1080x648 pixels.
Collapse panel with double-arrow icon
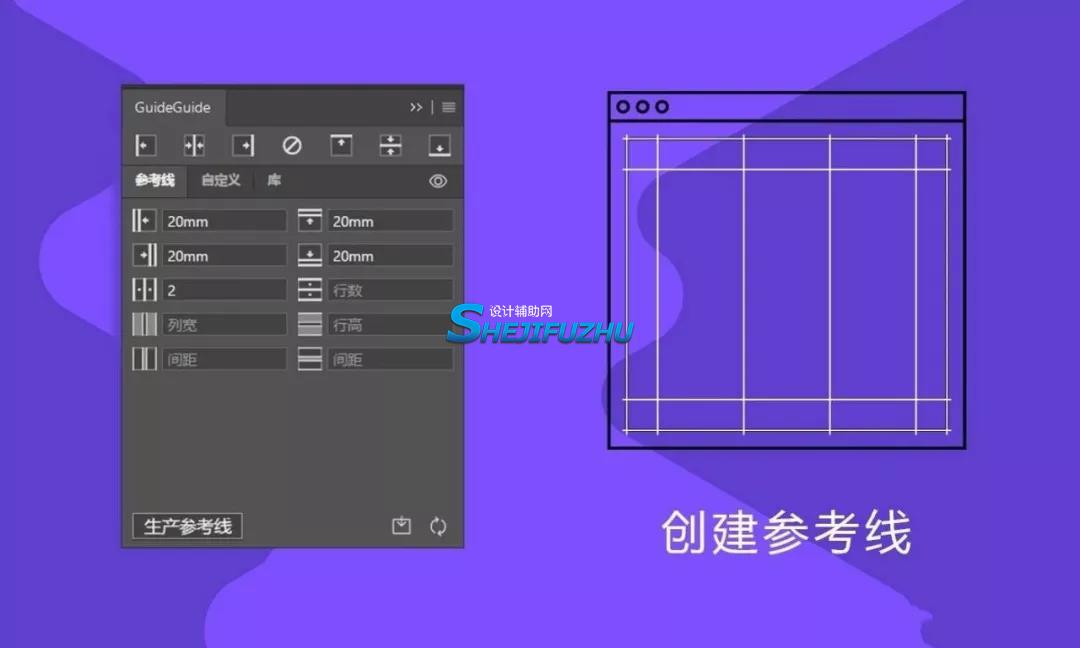click(x=416, y=107)
